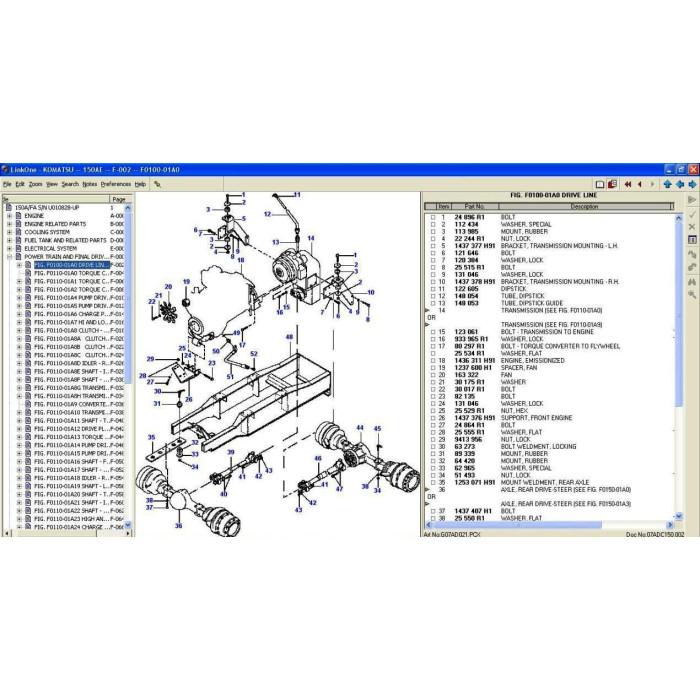Open the Zoom menu
This screenshot has width=700, height=700.
click(35, 184)
